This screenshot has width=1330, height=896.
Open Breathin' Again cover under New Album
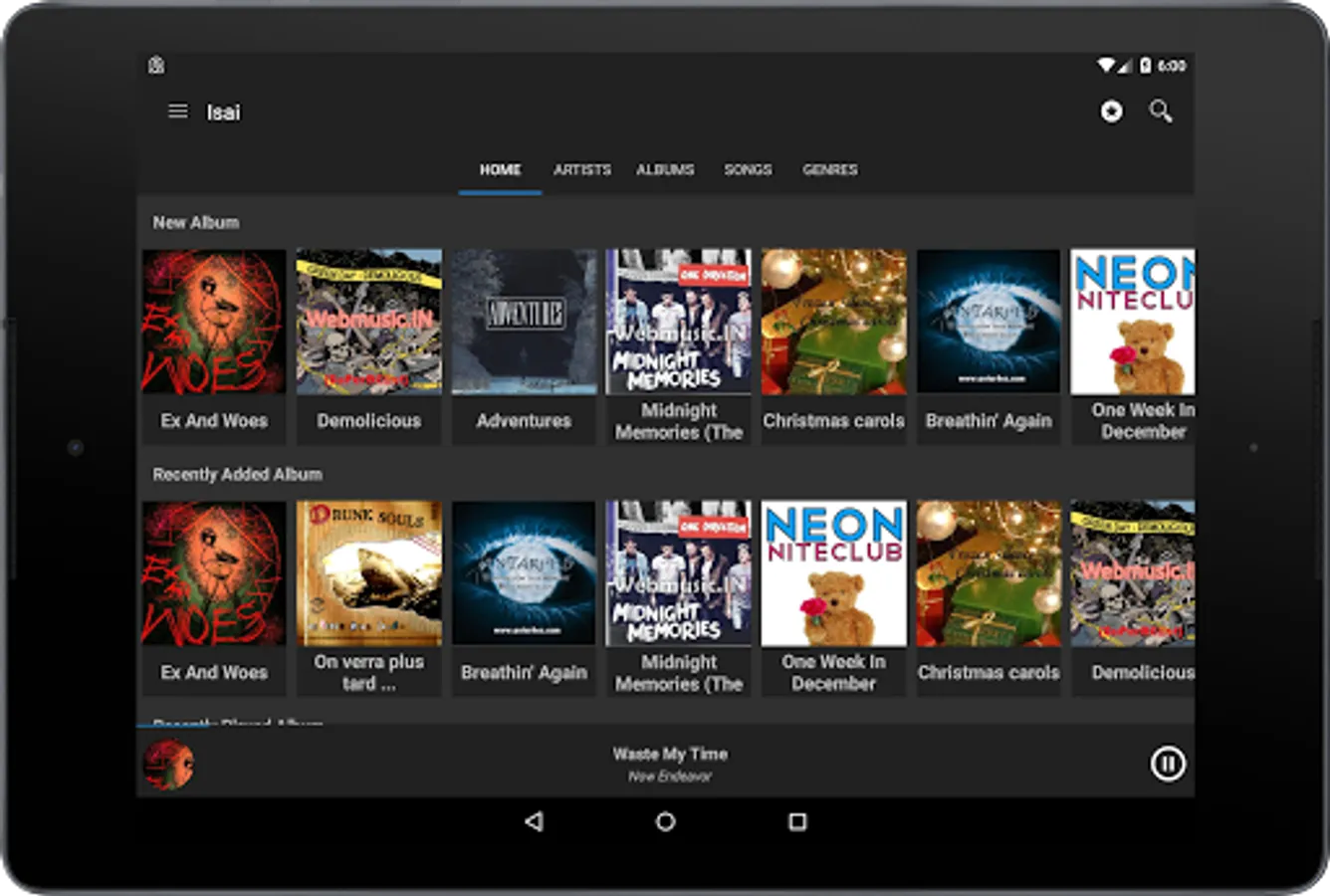click(989, 322)
